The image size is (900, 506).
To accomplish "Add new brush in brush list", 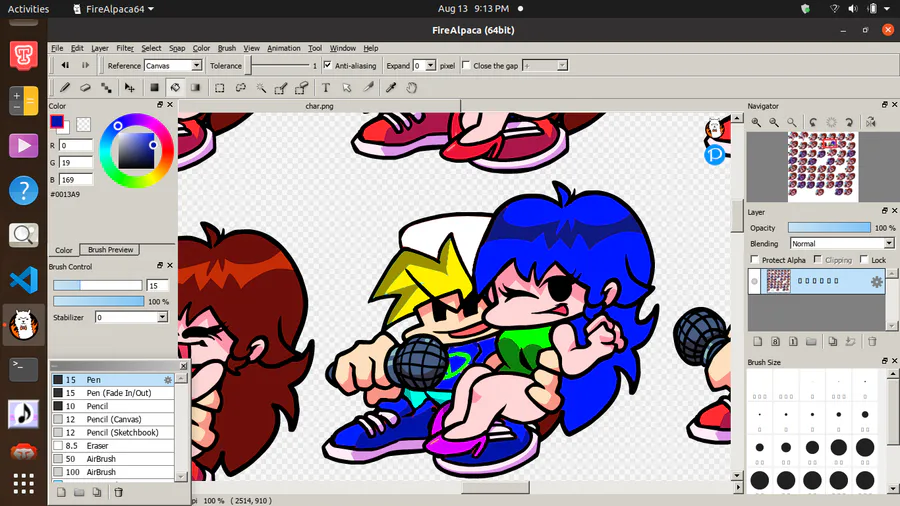I will coord(61,492).
